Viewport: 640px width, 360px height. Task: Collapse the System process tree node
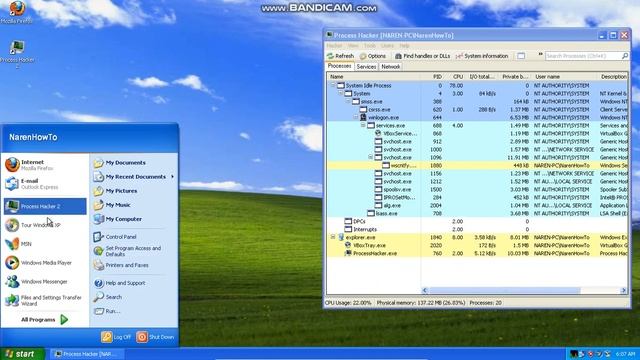coord(340,93)
